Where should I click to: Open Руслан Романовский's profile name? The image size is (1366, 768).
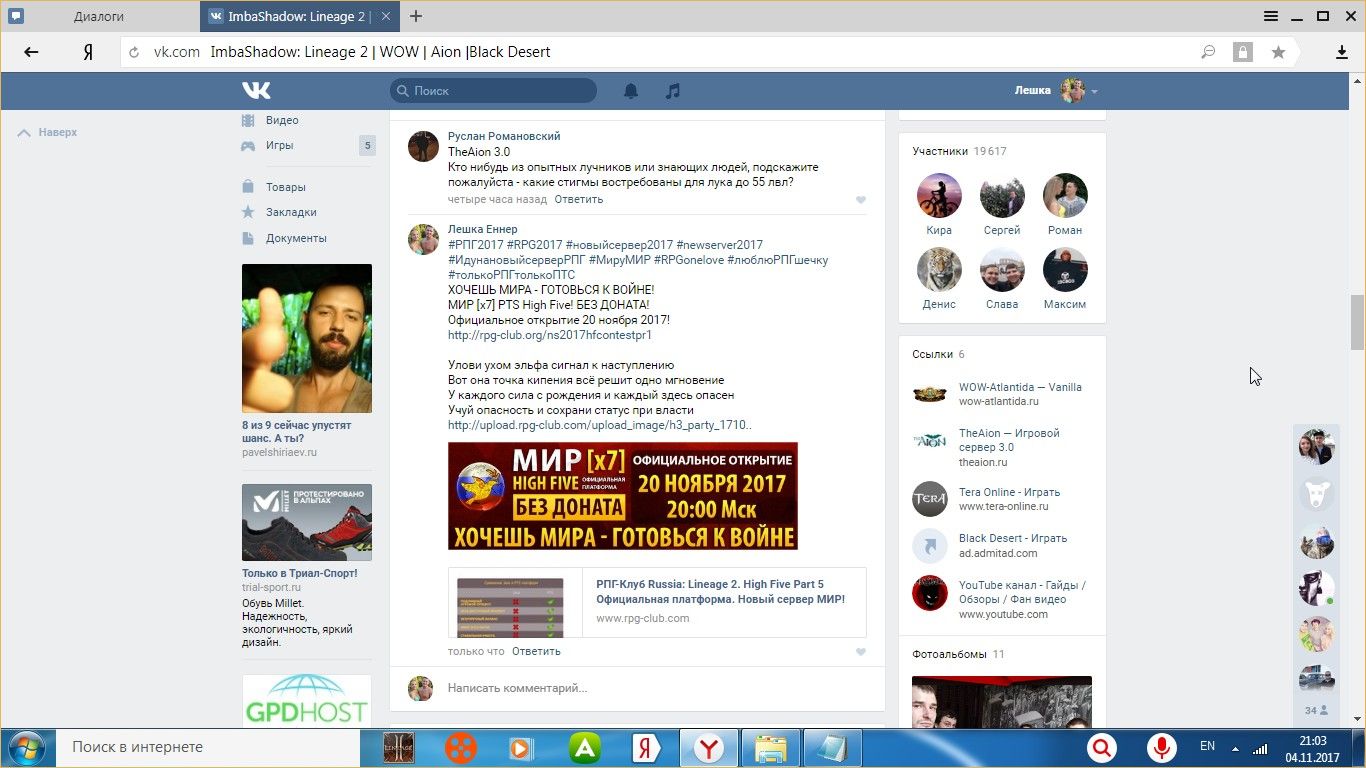coord(504,136)
